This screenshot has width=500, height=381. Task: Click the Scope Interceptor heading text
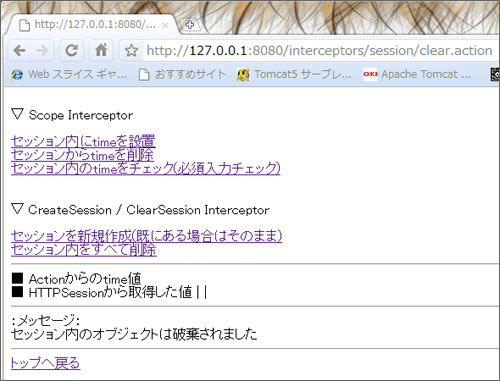click(x=81, y=115)
